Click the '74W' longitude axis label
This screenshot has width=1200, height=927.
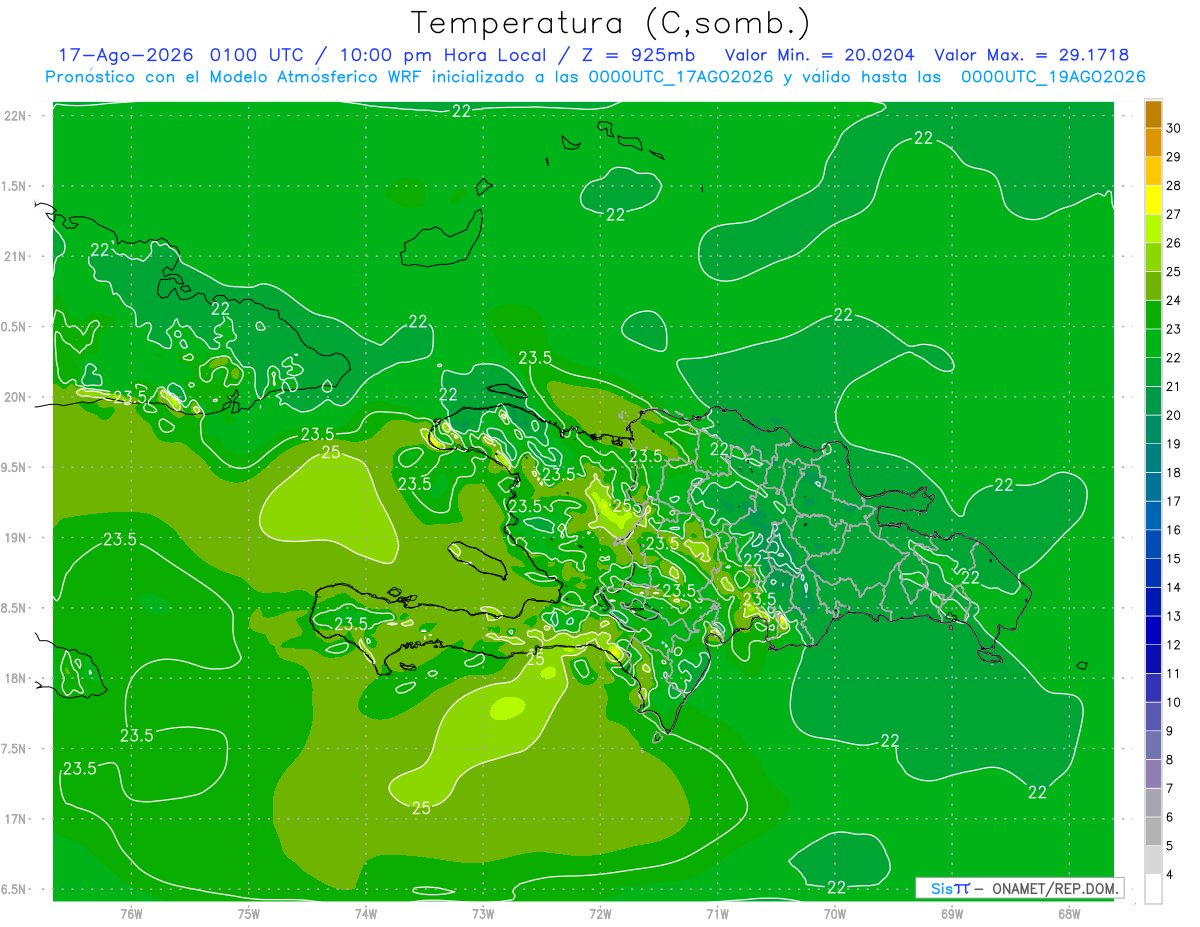click(366, 914)
